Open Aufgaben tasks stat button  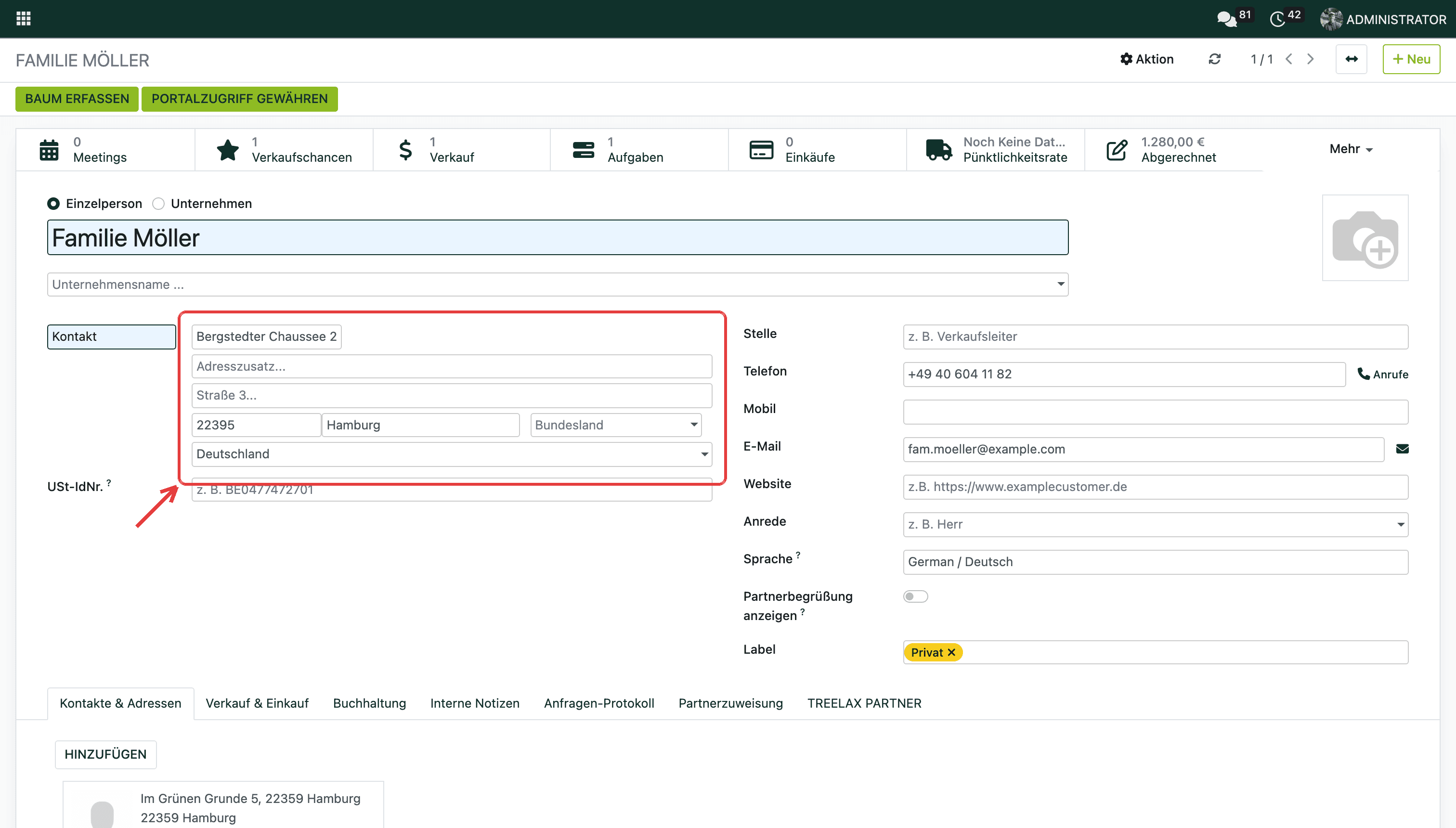640,150
